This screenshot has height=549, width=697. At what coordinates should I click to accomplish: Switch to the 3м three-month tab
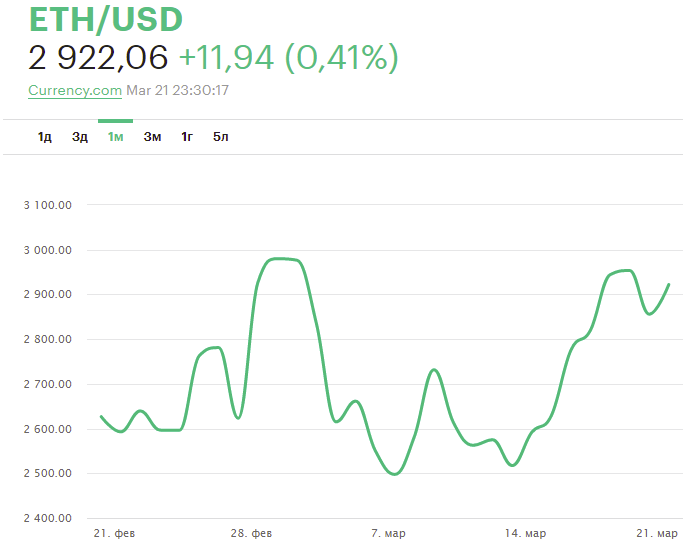coord(152,137)
